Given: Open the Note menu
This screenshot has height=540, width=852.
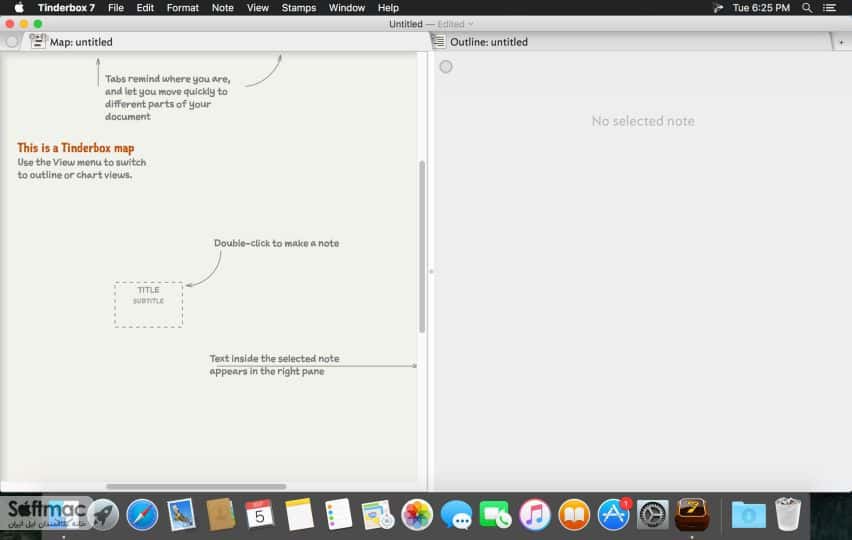Looking at the screenshot, I should pos(222,8).
